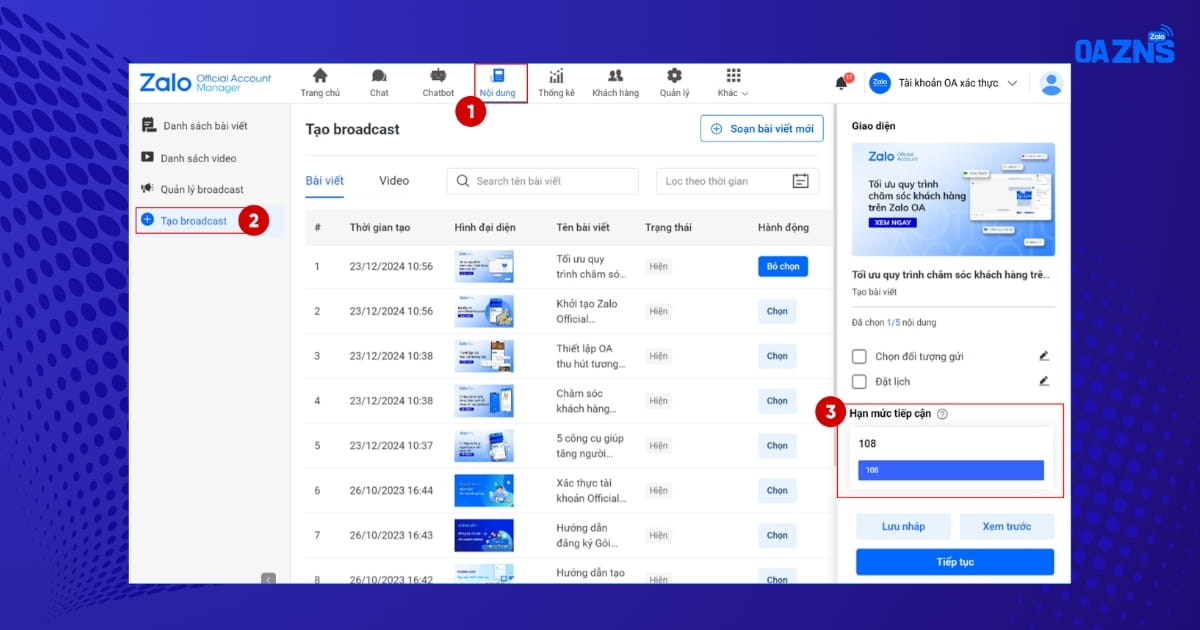Click the Tạo bài viết label in panel
This screenshot has width=1200, height=630.
point(874,292)
